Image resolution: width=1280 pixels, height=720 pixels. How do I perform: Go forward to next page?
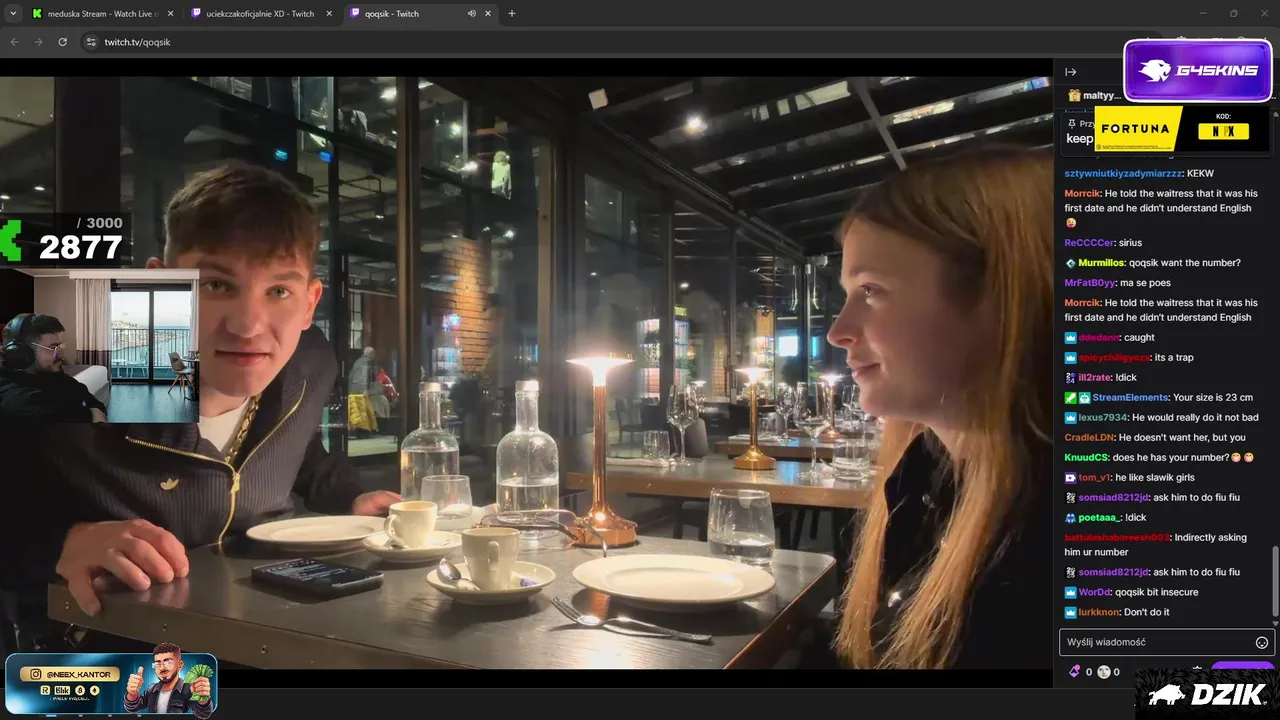[x=38, y=42]
